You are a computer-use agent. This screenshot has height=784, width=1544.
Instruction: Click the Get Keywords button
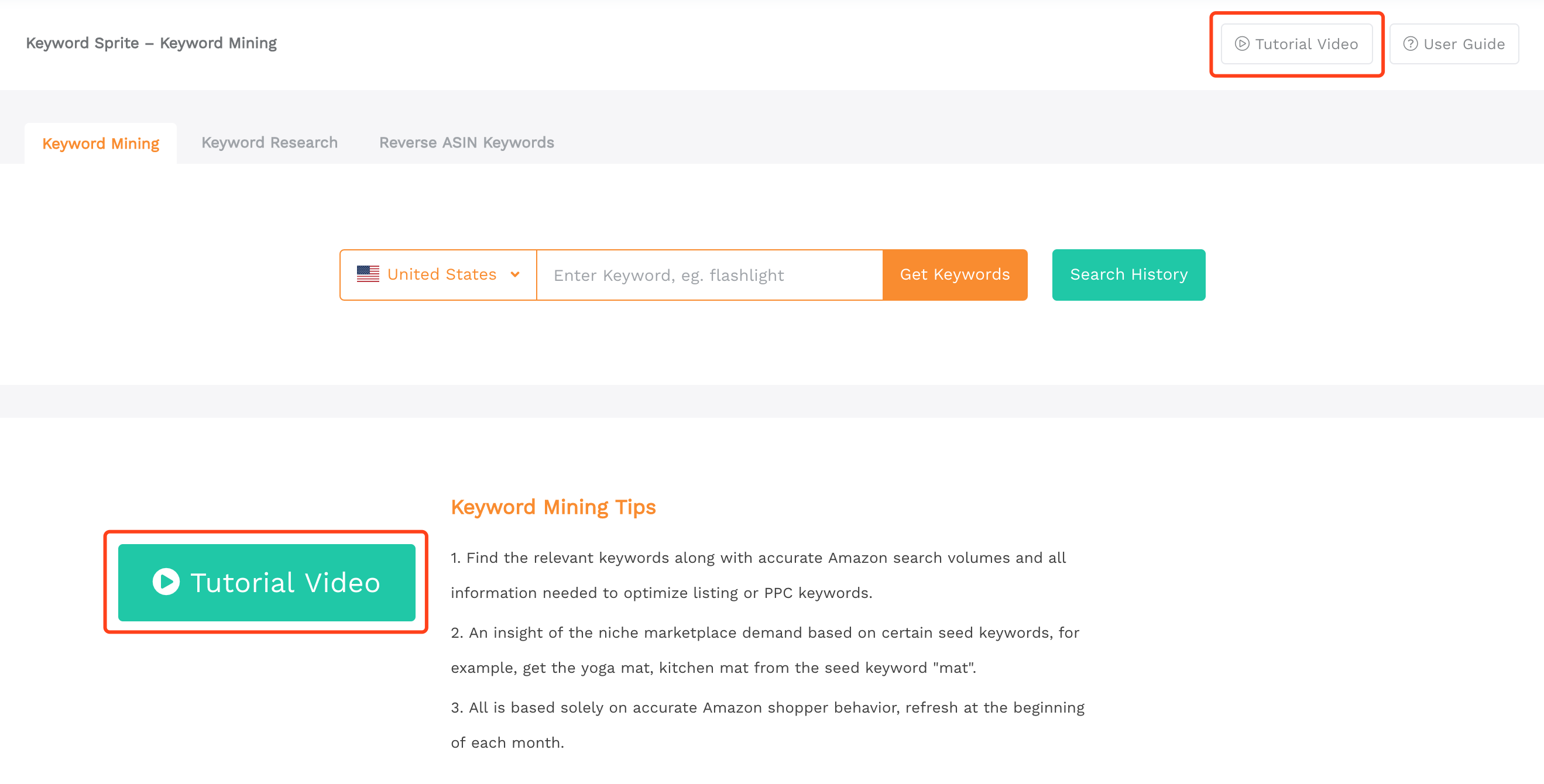click(x=955, y=275)
